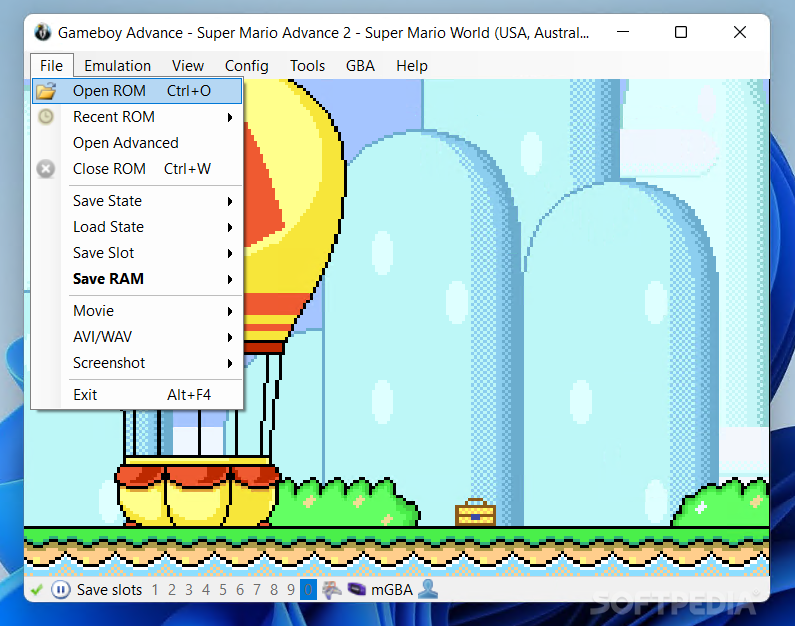This screenshot has height=626, width=795.
Task: Click the game controller icon in status bar
Action: [332, 590]
